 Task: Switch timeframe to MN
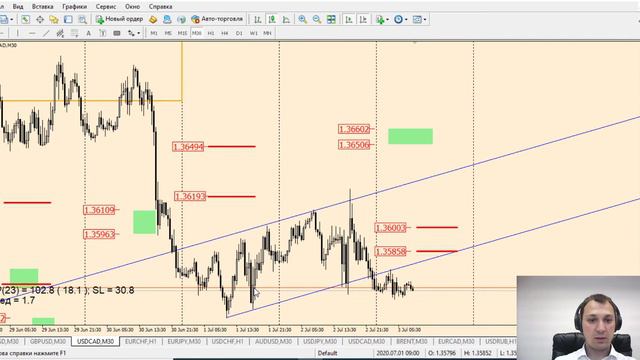267,33
